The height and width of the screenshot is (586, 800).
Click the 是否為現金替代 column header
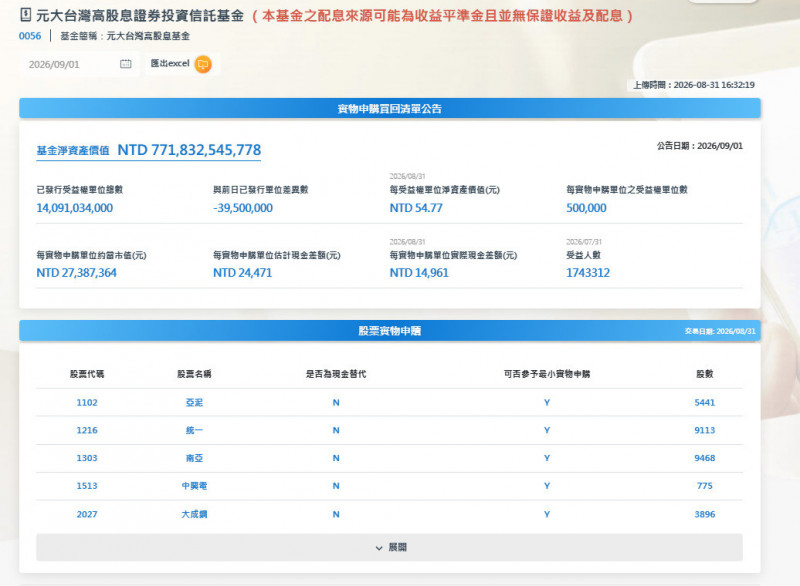tap(336, 374)
